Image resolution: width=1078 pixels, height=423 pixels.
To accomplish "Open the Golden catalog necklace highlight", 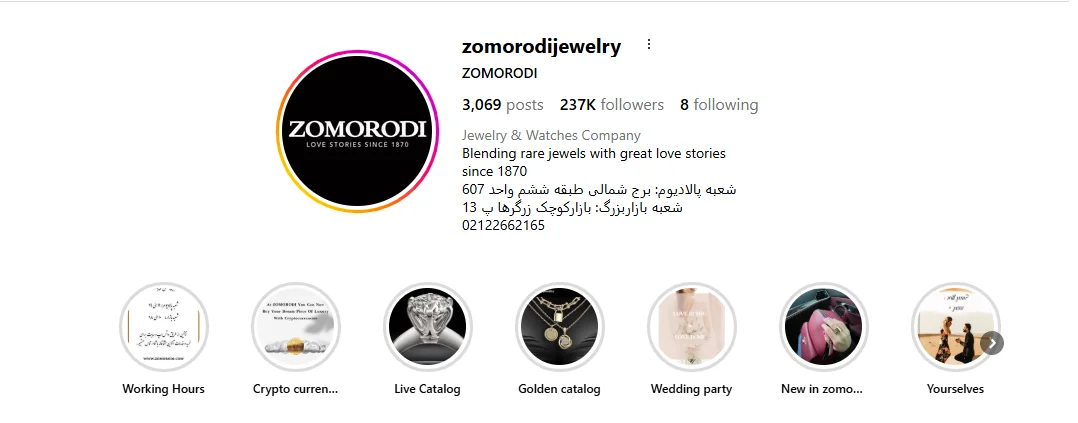I will (x=560, y=326).
